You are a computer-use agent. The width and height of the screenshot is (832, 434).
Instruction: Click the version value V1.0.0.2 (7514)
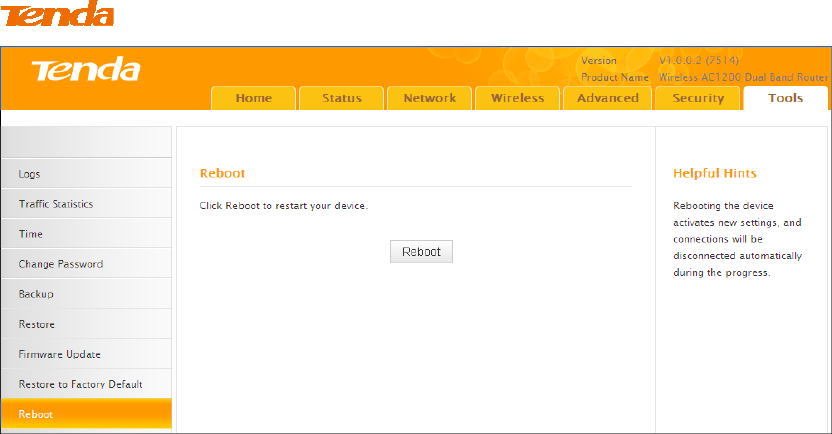(x=699, y=60)
